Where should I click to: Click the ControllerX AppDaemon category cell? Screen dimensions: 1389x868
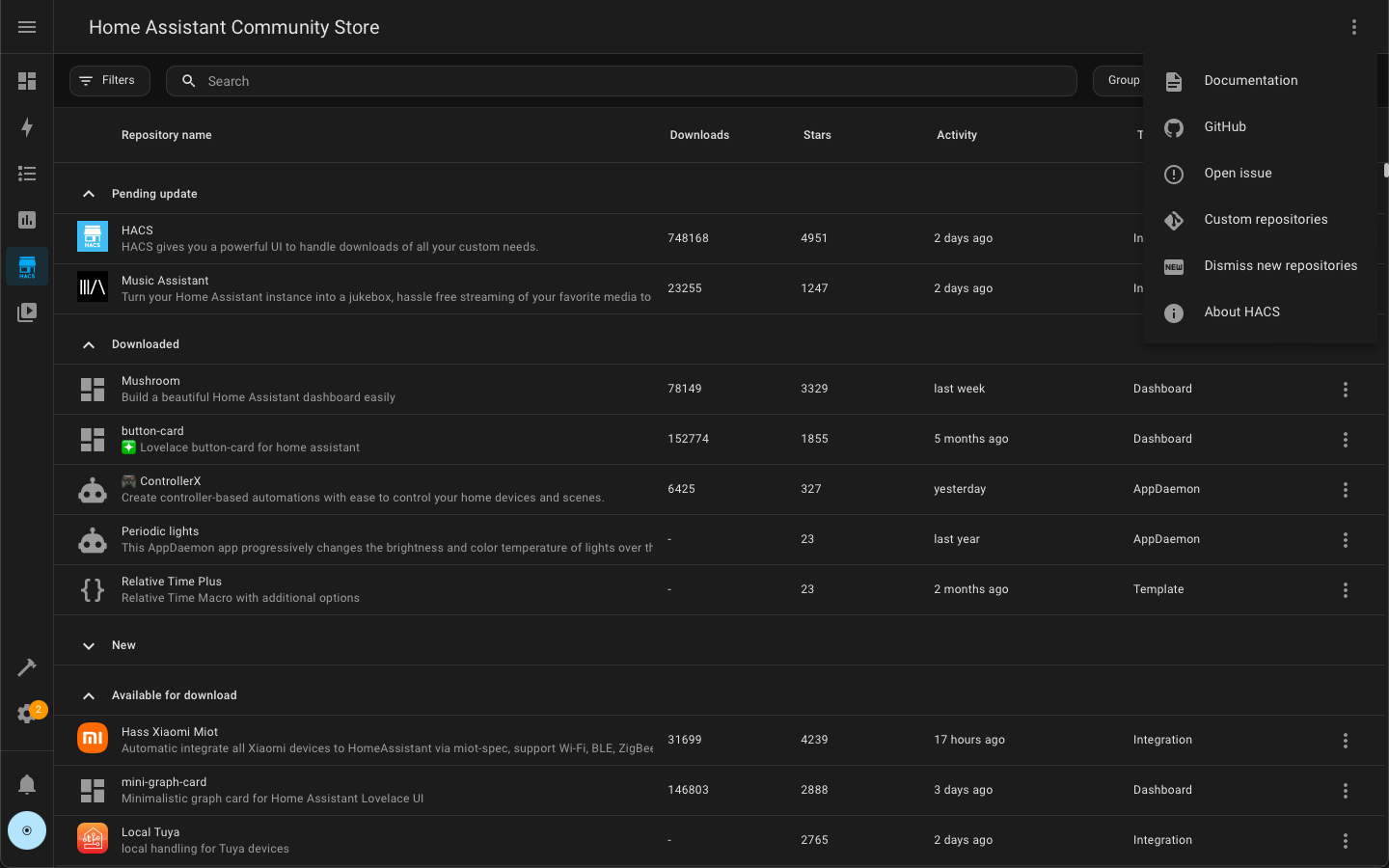coord(1166,489)
